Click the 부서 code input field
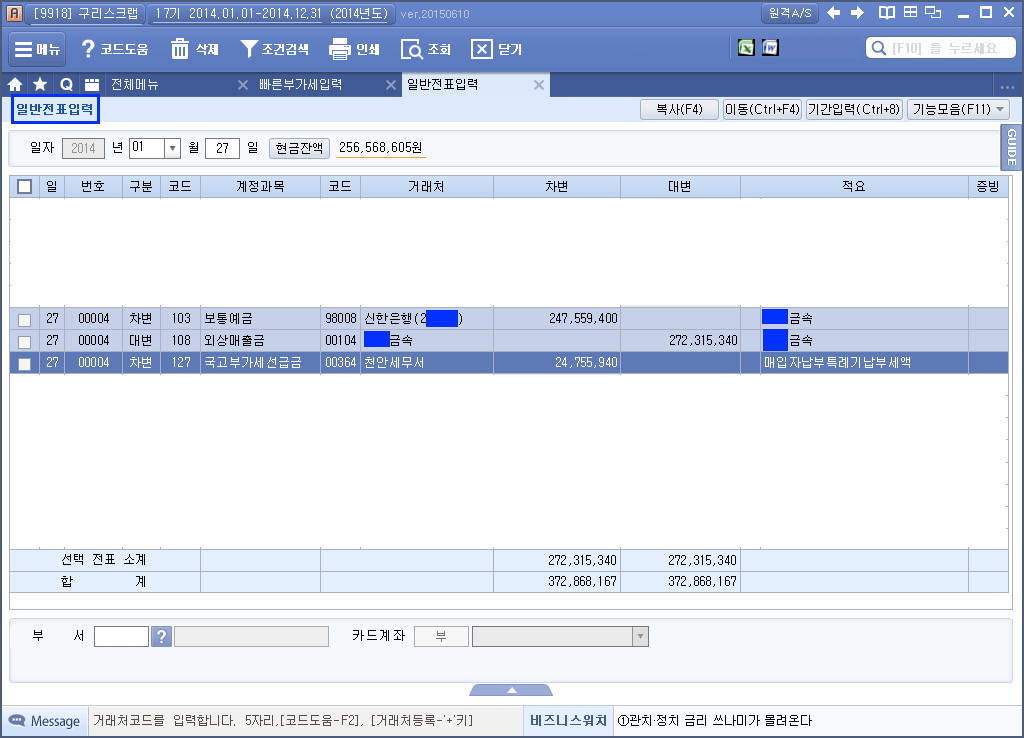 point(121,636)
